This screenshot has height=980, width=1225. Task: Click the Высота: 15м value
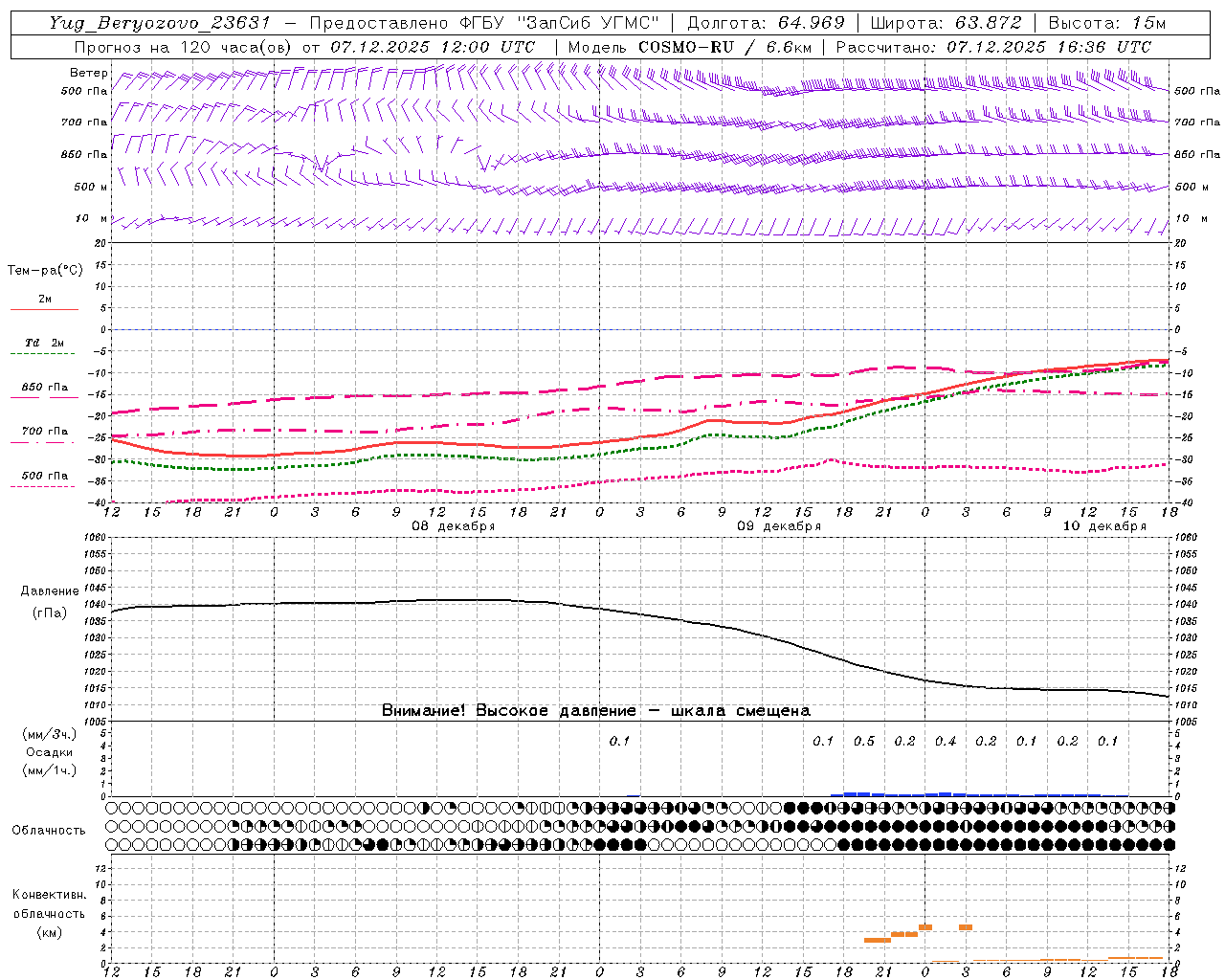tap(1107, 23)
